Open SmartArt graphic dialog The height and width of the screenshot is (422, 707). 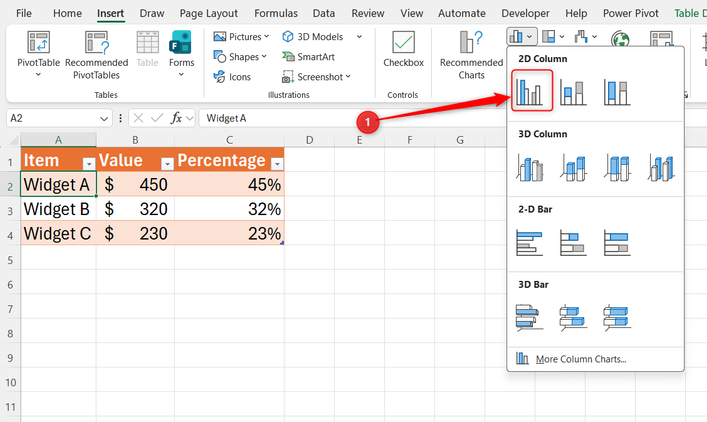click(308, 57)
